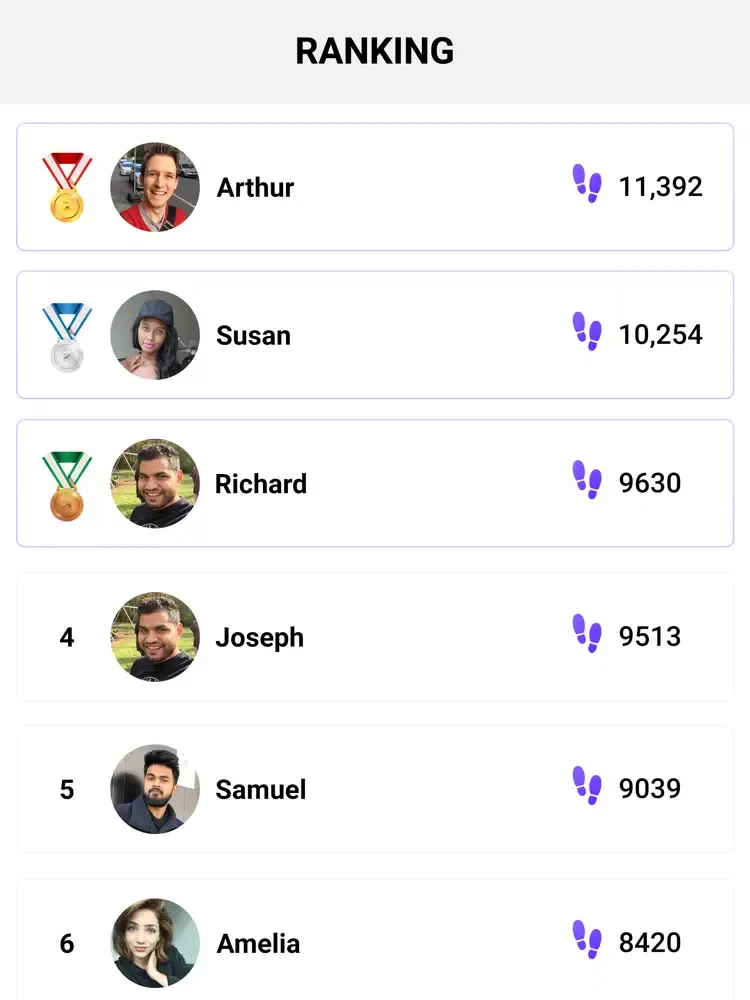
Task: Open Susan's profile photo
Action: [x=155, y=335]
